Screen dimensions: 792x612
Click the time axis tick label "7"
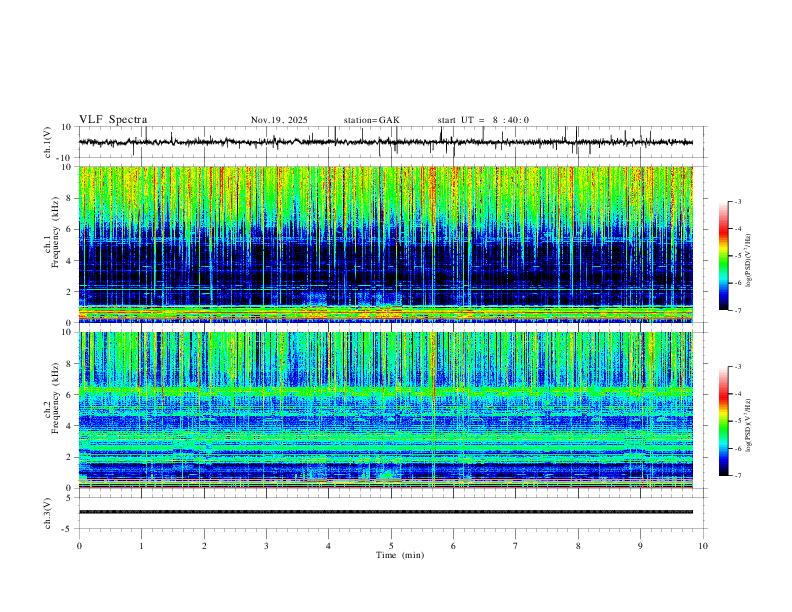pos(516,546)
